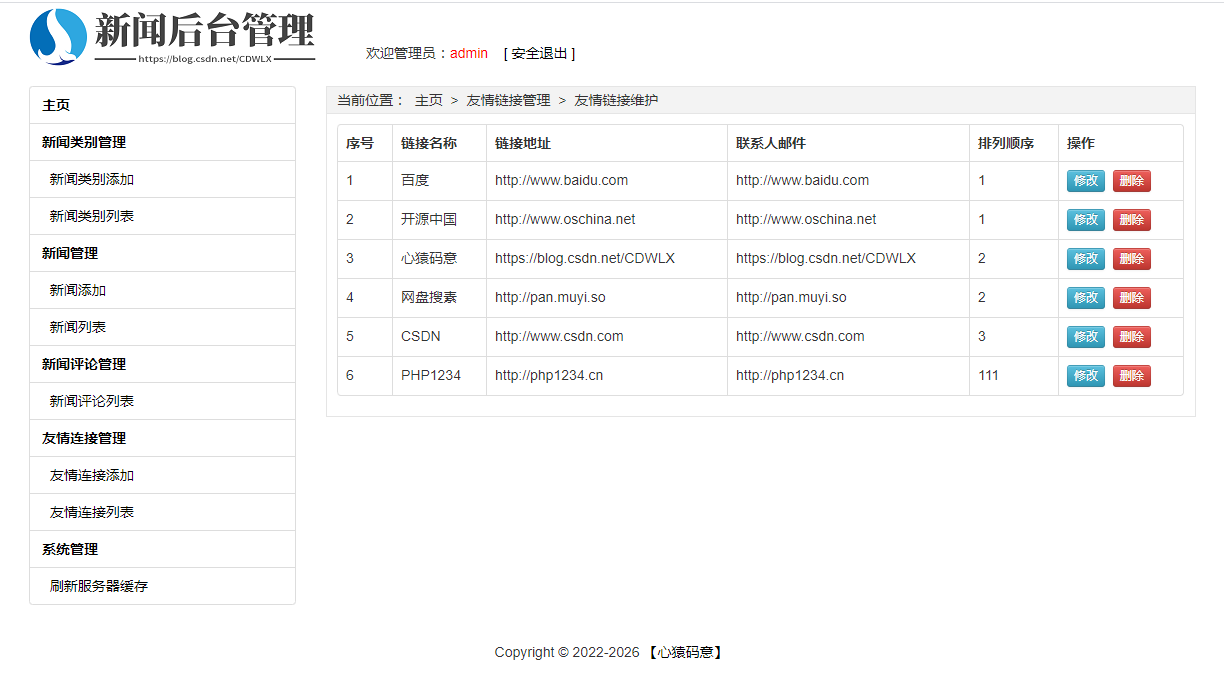Click the 删除 button for 百度 link
Viewport: 1224px width, 688px height.
click(x=1131, y=180)
